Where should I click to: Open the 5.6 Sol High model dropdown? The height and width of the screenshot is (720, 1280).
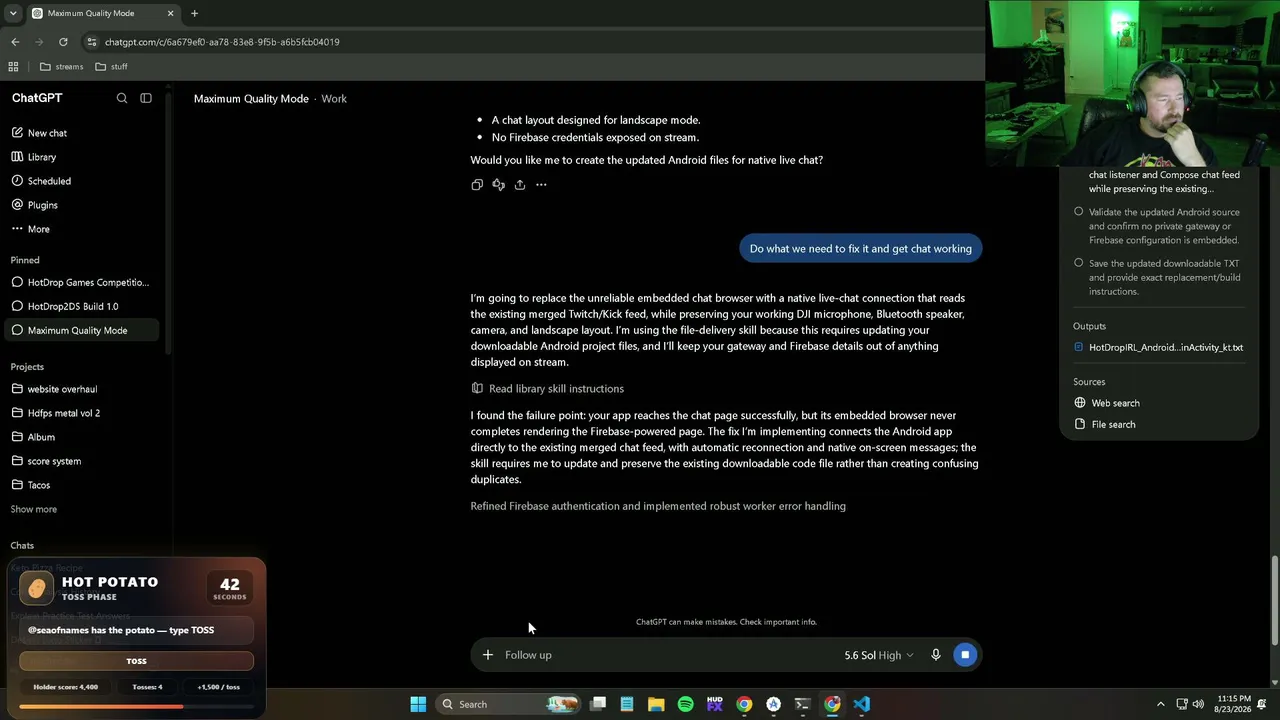(879, 655)
